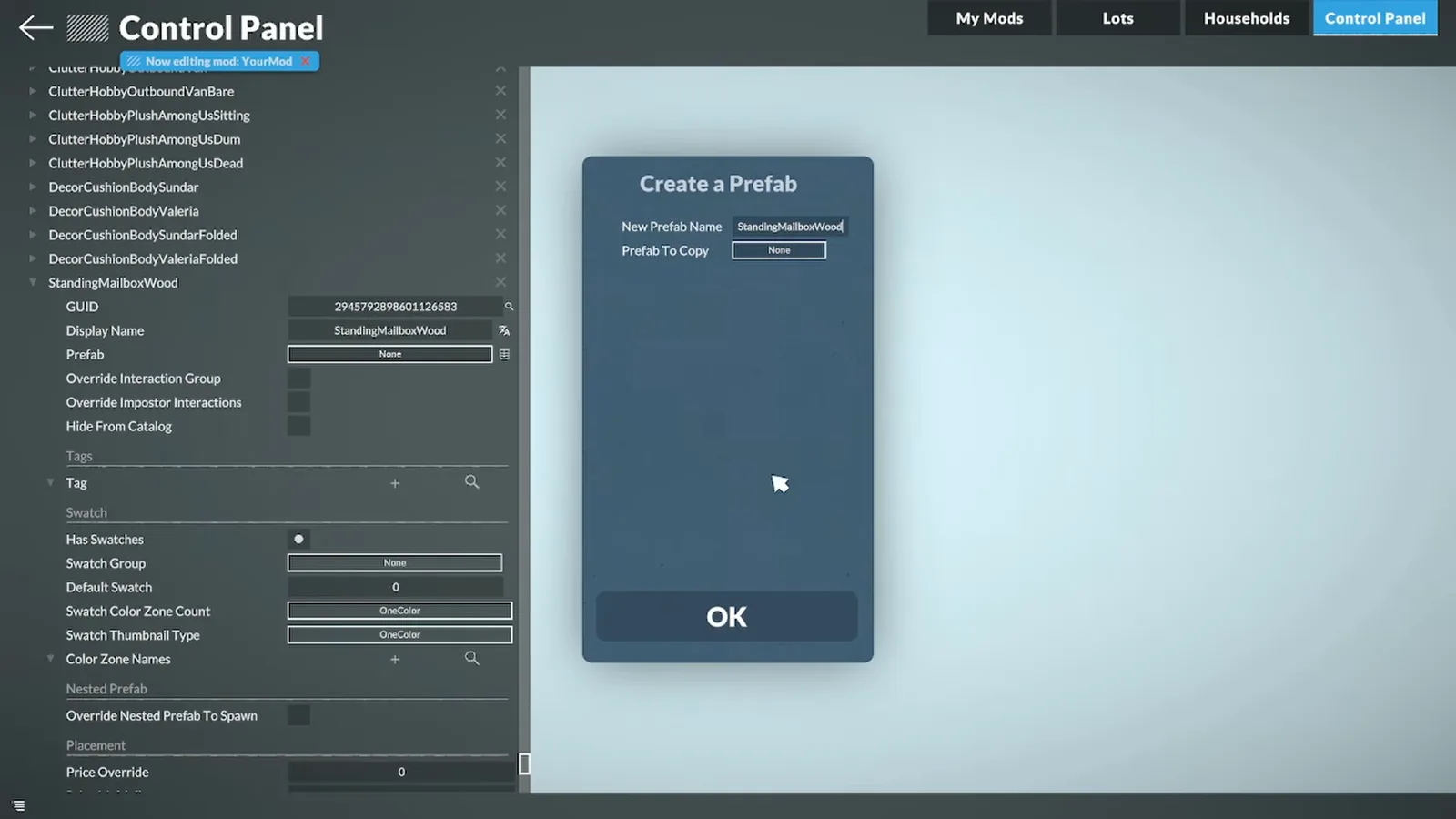Collapse the Tag list section
The image size is (1456, 819).
pos(50,483)
